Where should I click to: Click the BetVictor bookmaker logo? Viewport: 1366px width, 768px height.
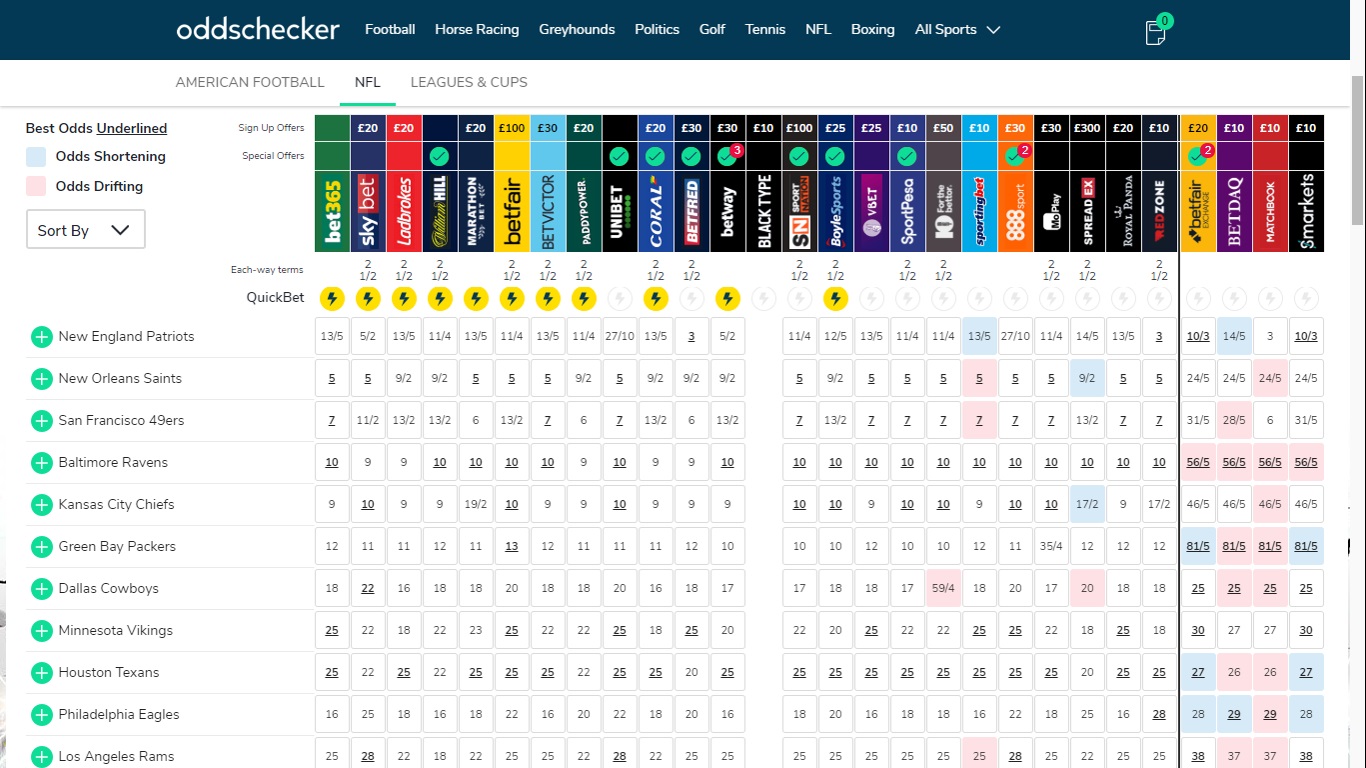click(548, 212)
